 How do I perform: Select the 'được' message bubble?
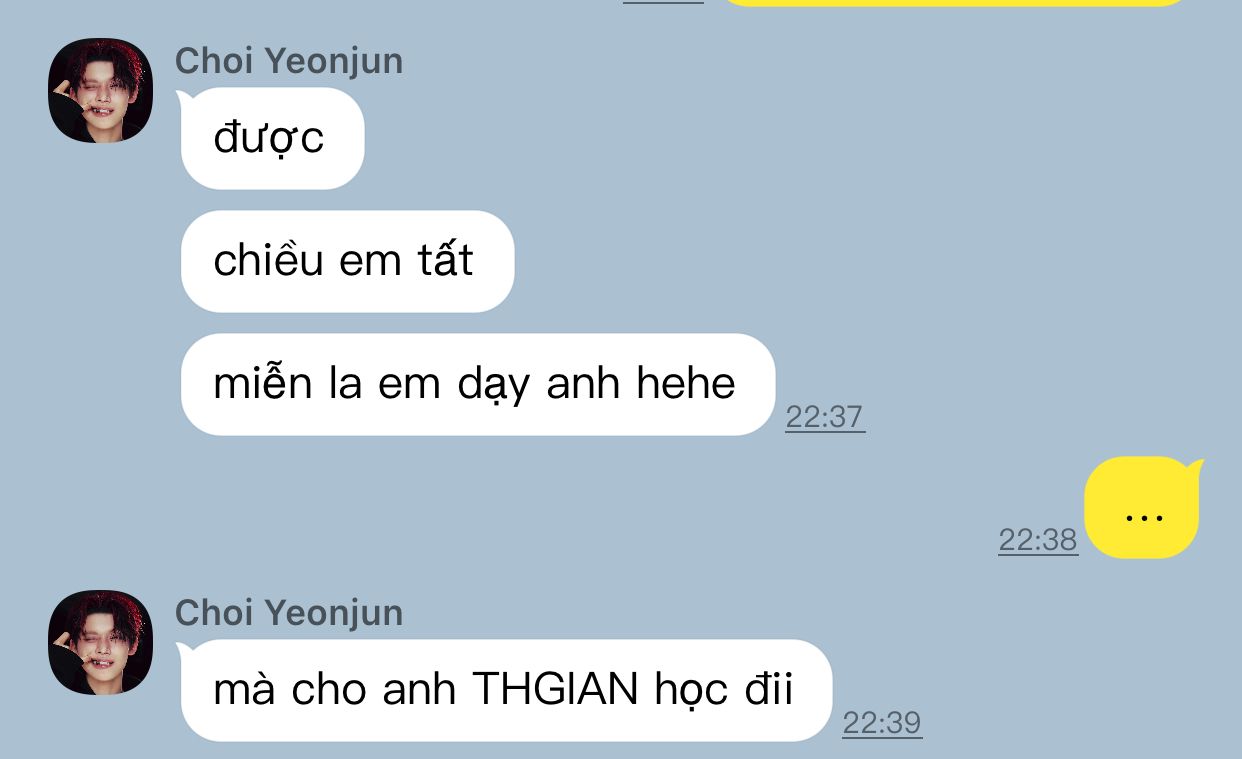pyautogui.click(x=272, y=138)
